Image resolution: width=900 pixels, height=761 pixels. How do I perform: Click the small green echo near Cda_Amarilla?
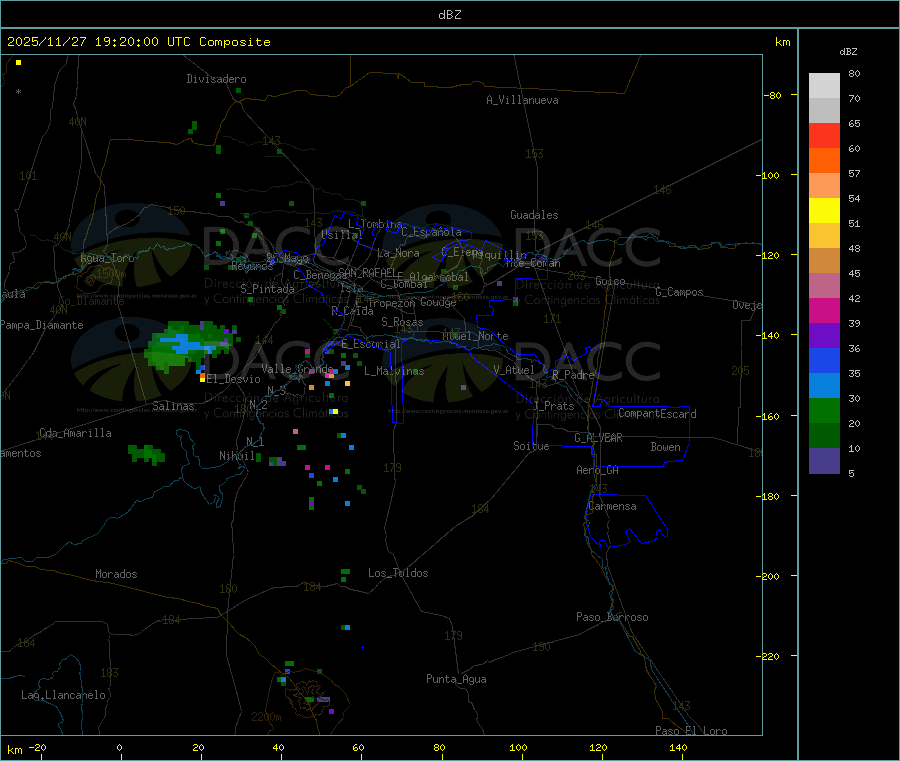(x=146, y=454)
